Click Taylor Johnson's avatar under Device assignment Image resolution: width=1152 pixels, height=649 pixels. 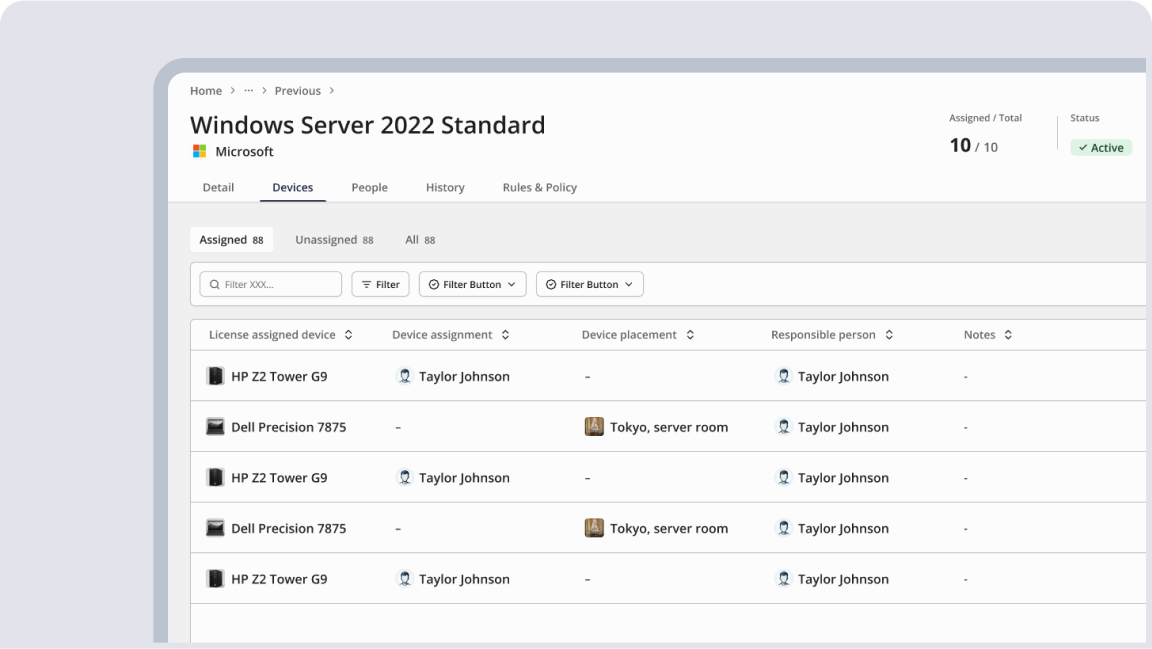405,376
